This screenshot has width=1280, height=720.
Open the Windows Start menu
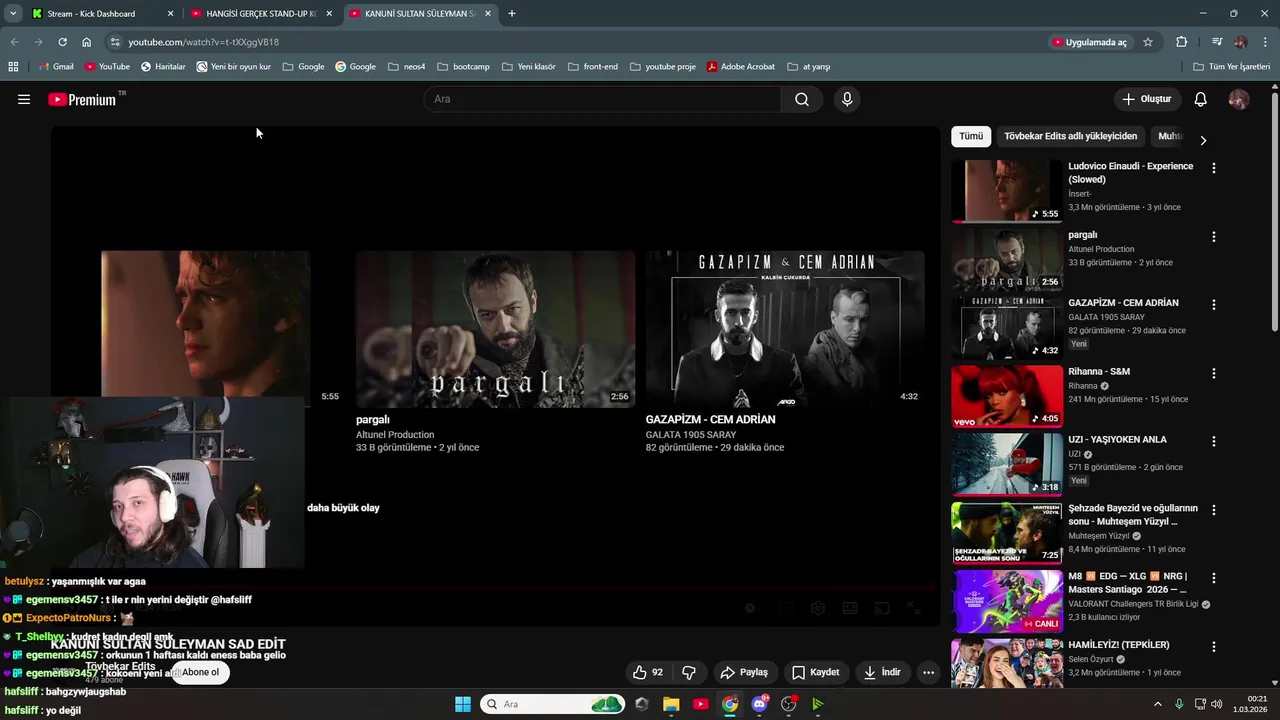click(x=463, y=704)
